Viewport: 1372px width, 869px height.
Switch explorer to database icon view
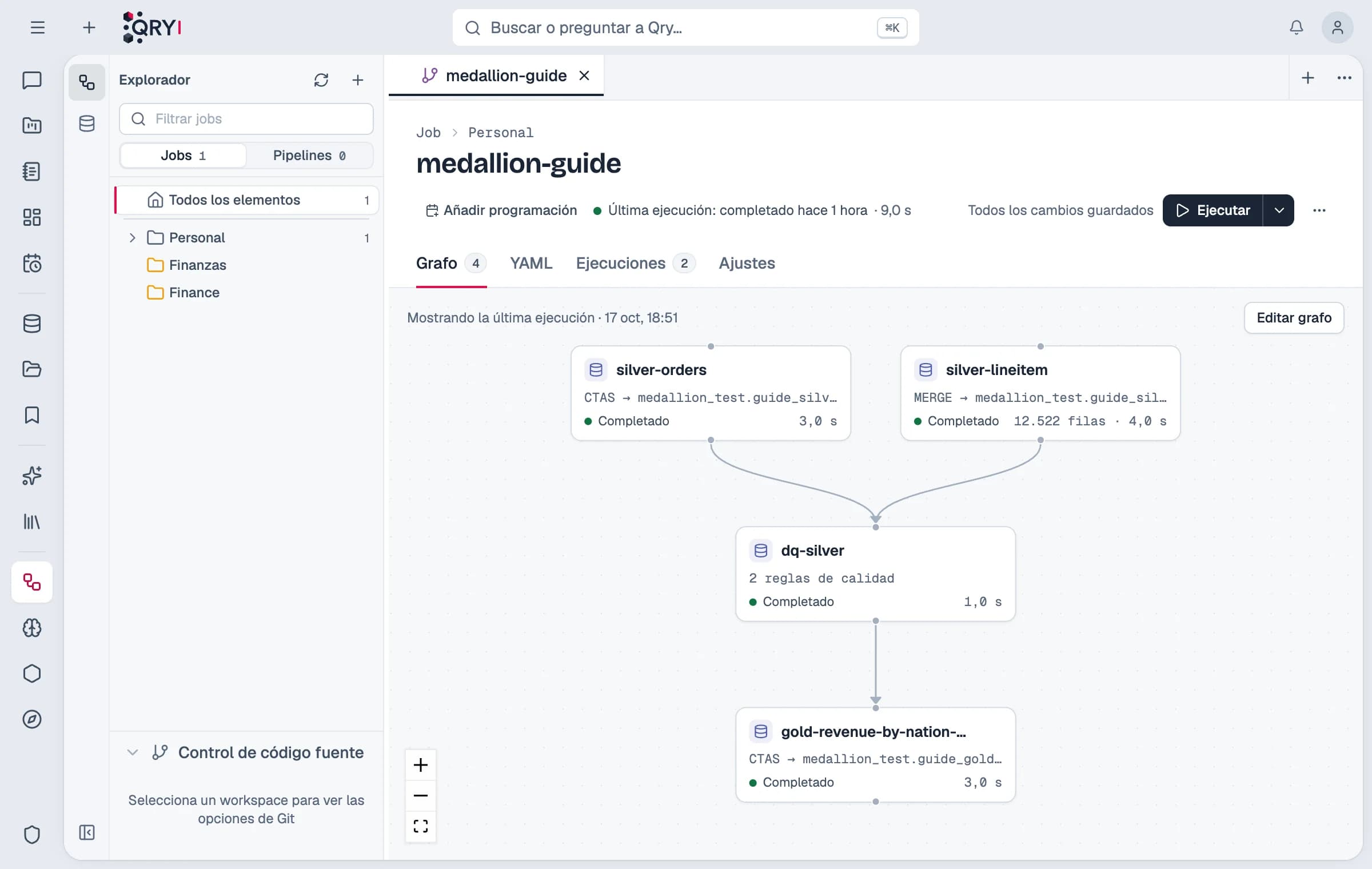(x=87, y=123)
